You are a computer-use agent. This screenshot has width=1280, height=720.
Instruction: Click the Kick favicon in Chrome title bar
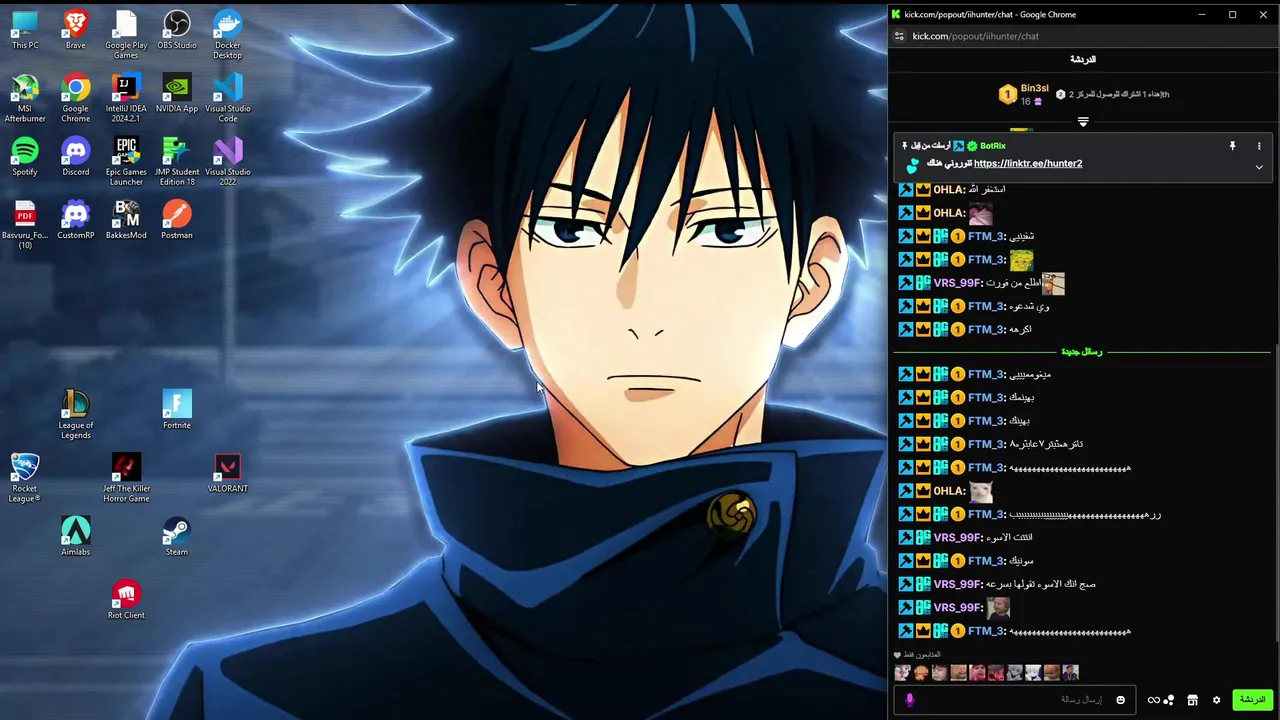pos(896,14)
